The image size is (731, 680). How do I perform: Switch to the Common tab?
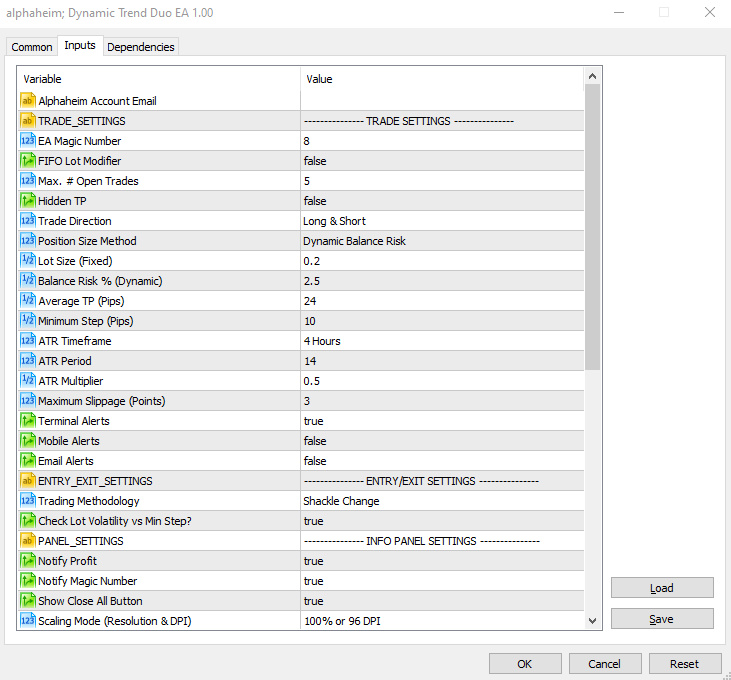coord(32,47)
